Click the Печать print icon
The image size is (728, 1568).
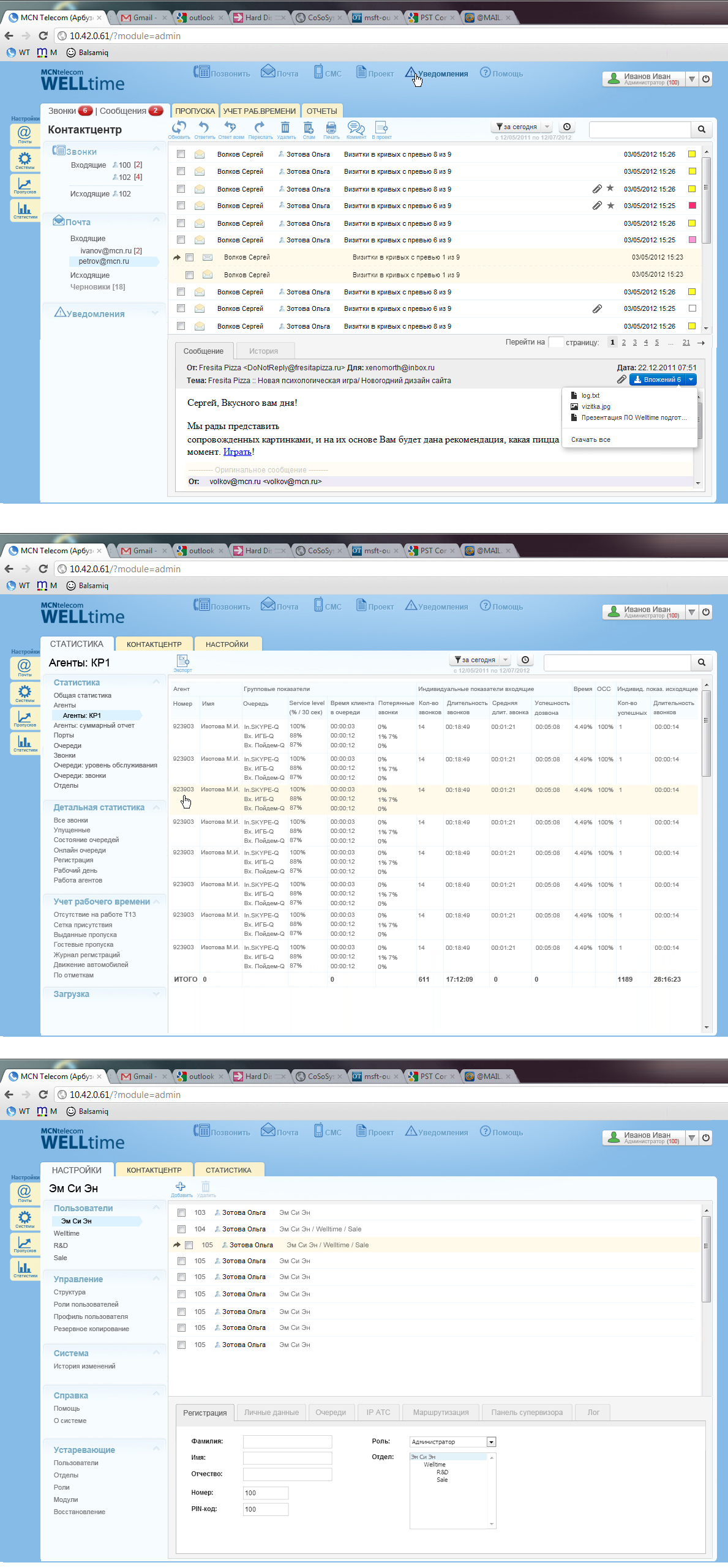pyautogui.click(x=331, y=128)
